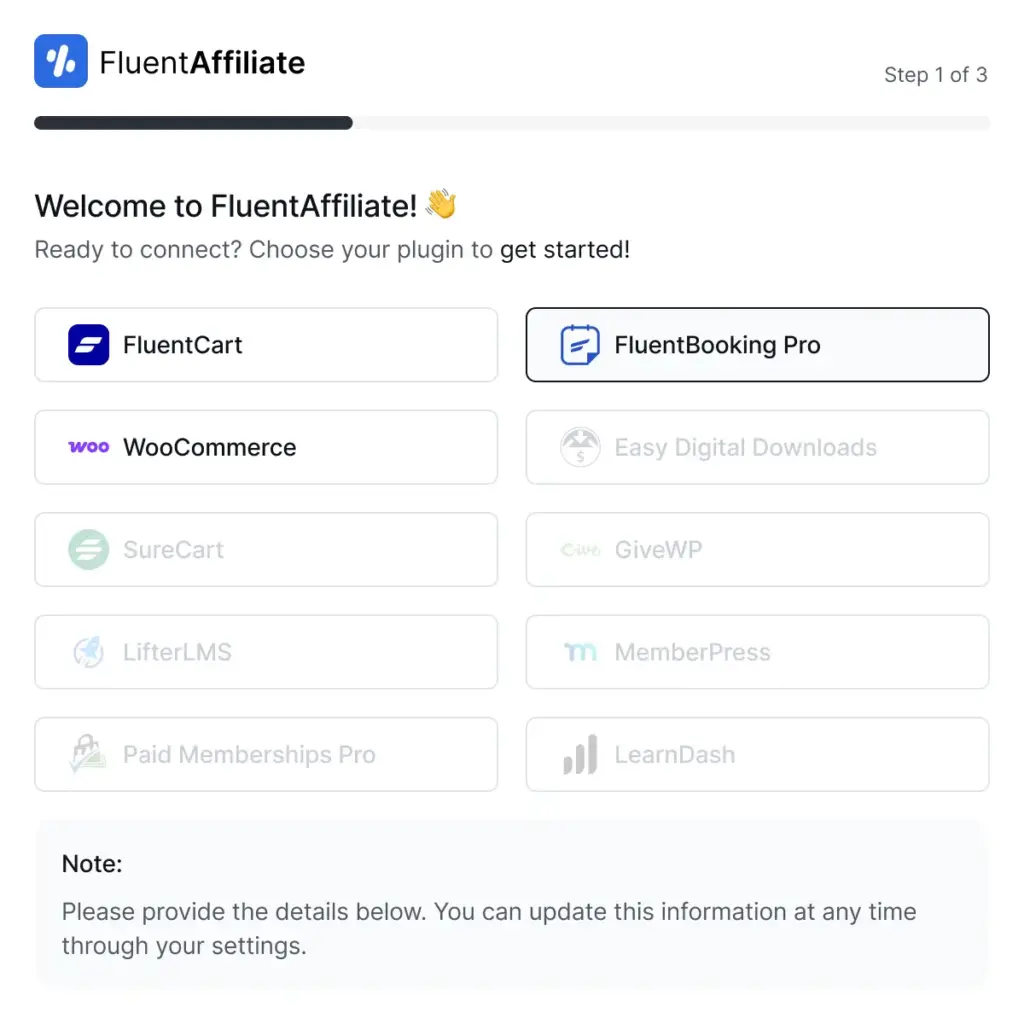The height and width of the screenshot is (1024, 1024).
Task: Click the 'Step 1 of 3' indicator
Action: point(935,74)
